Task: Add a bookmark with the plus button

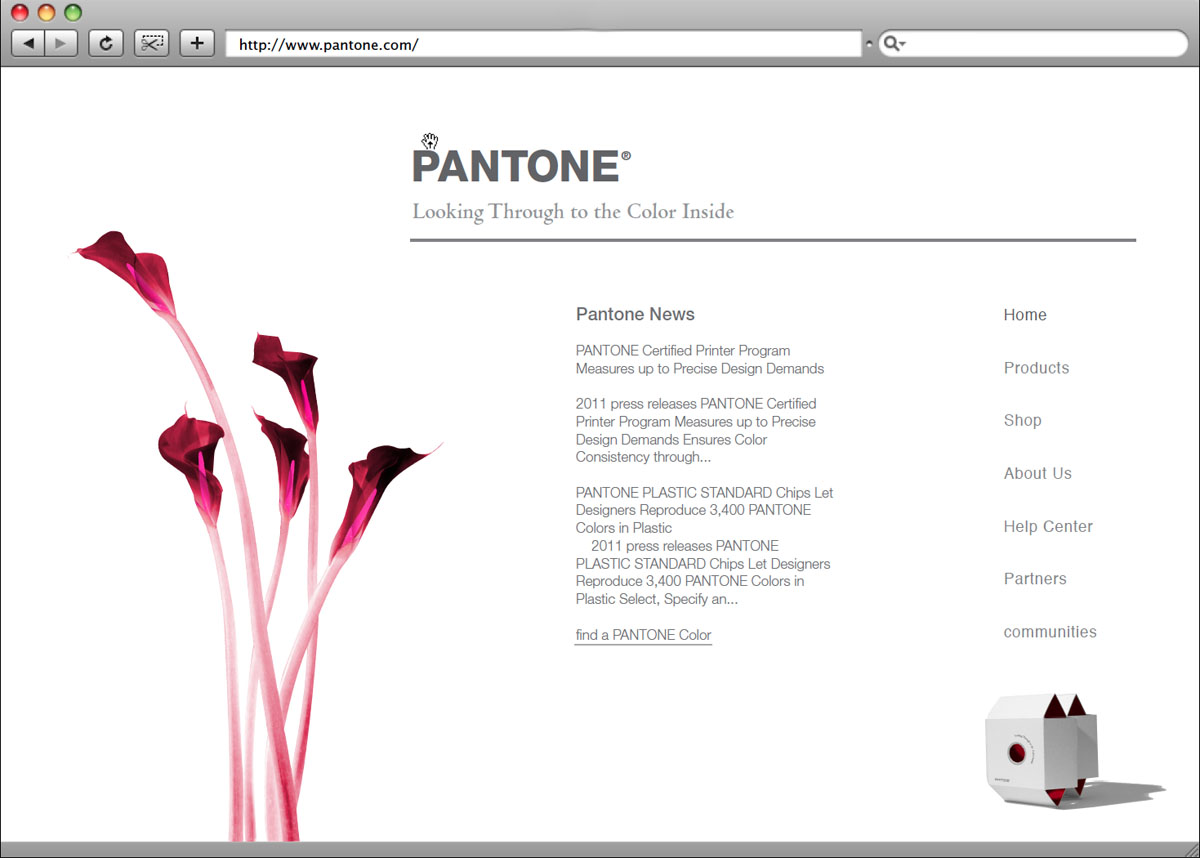Action: click(197, 44)
